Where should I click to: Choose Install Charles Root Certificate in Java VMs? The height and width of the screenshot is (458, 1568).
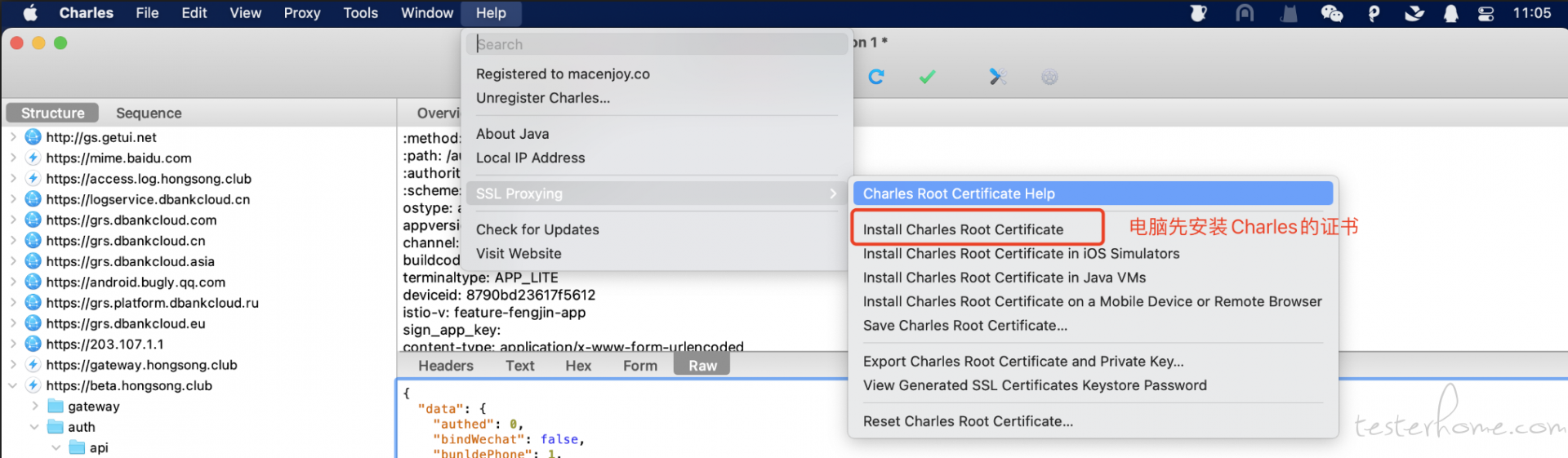1004,278
